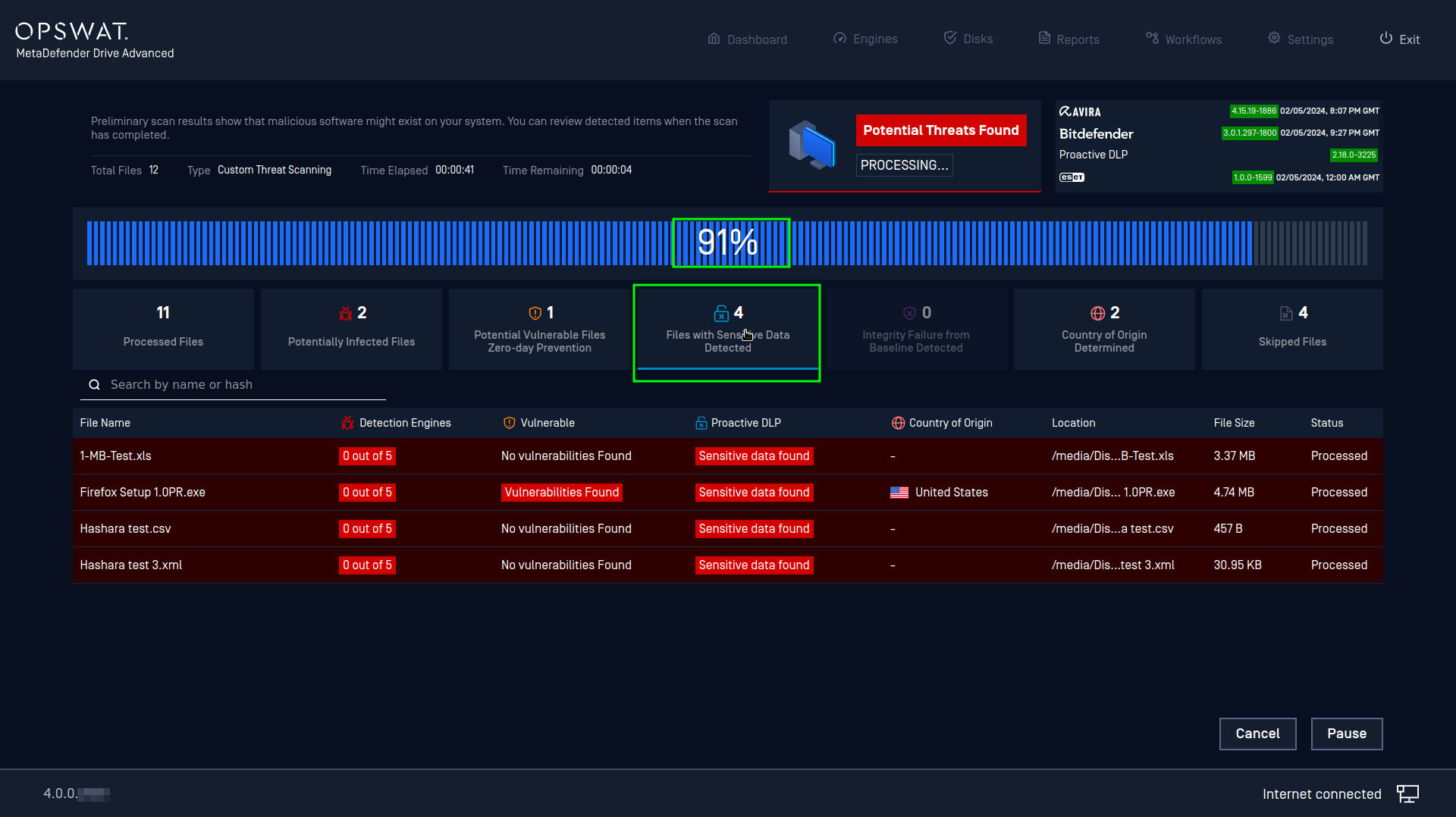Viewport: 1456px width, 817px height.
Task: Select the Country of Origin Determined tab
Action: (1104, 329)
